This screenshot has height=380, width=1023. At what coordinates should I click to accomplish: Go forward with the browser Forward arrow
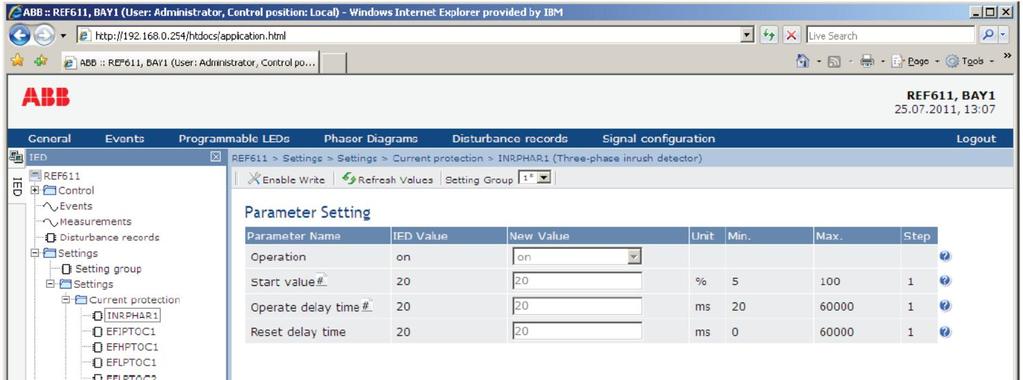pos(44,35)
